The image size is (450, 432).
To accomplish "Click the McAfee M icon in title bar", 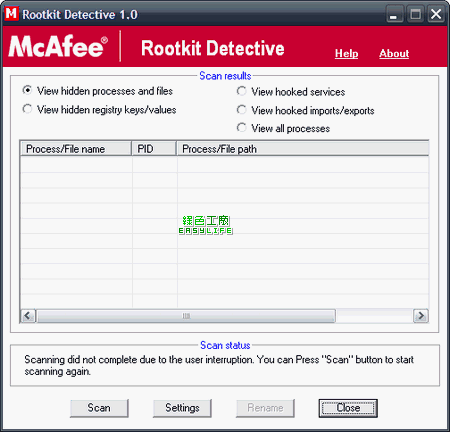I will click(x=11, y=14).
